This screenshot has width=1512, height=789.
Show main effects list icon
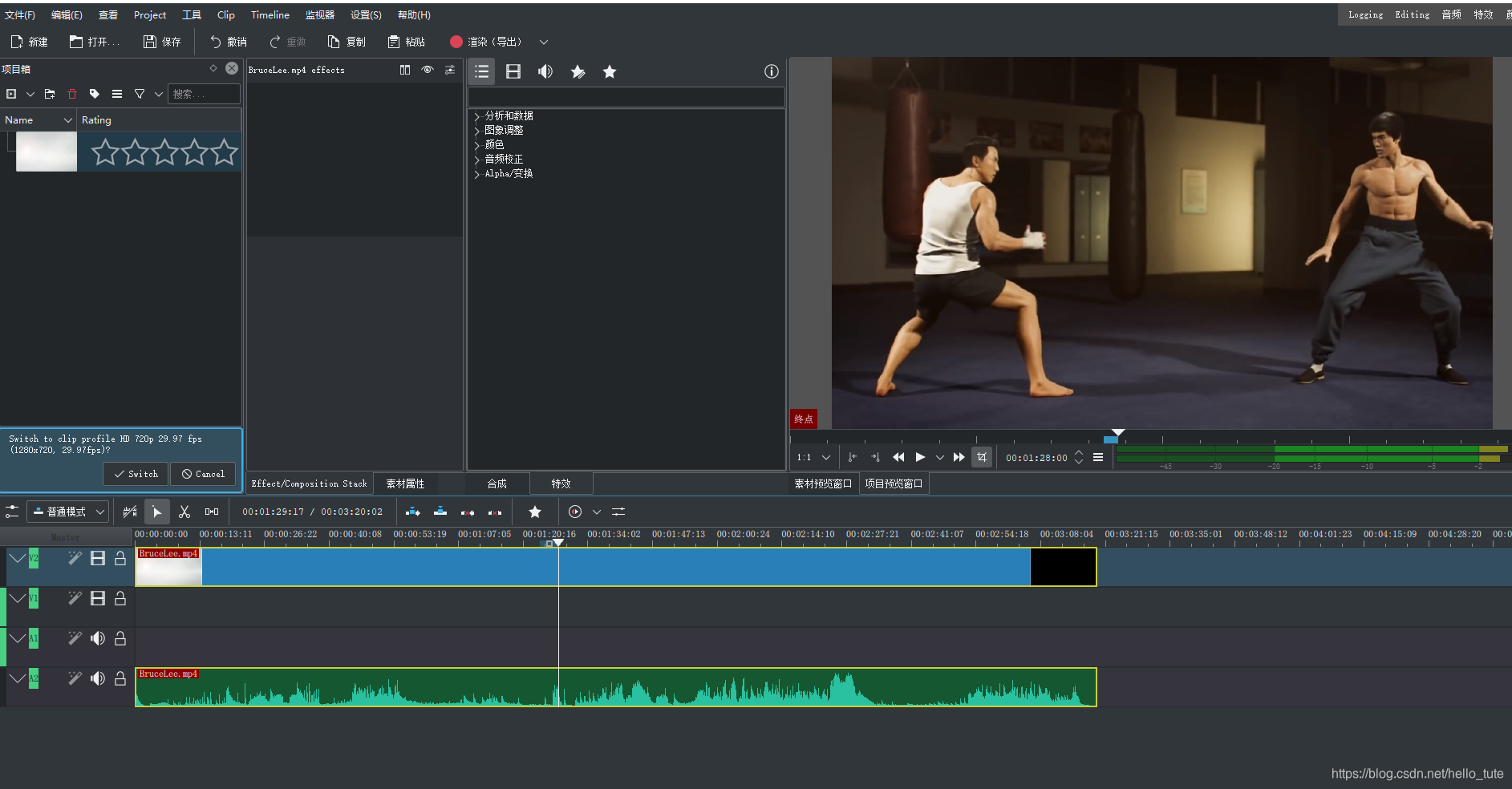point(481,71)
